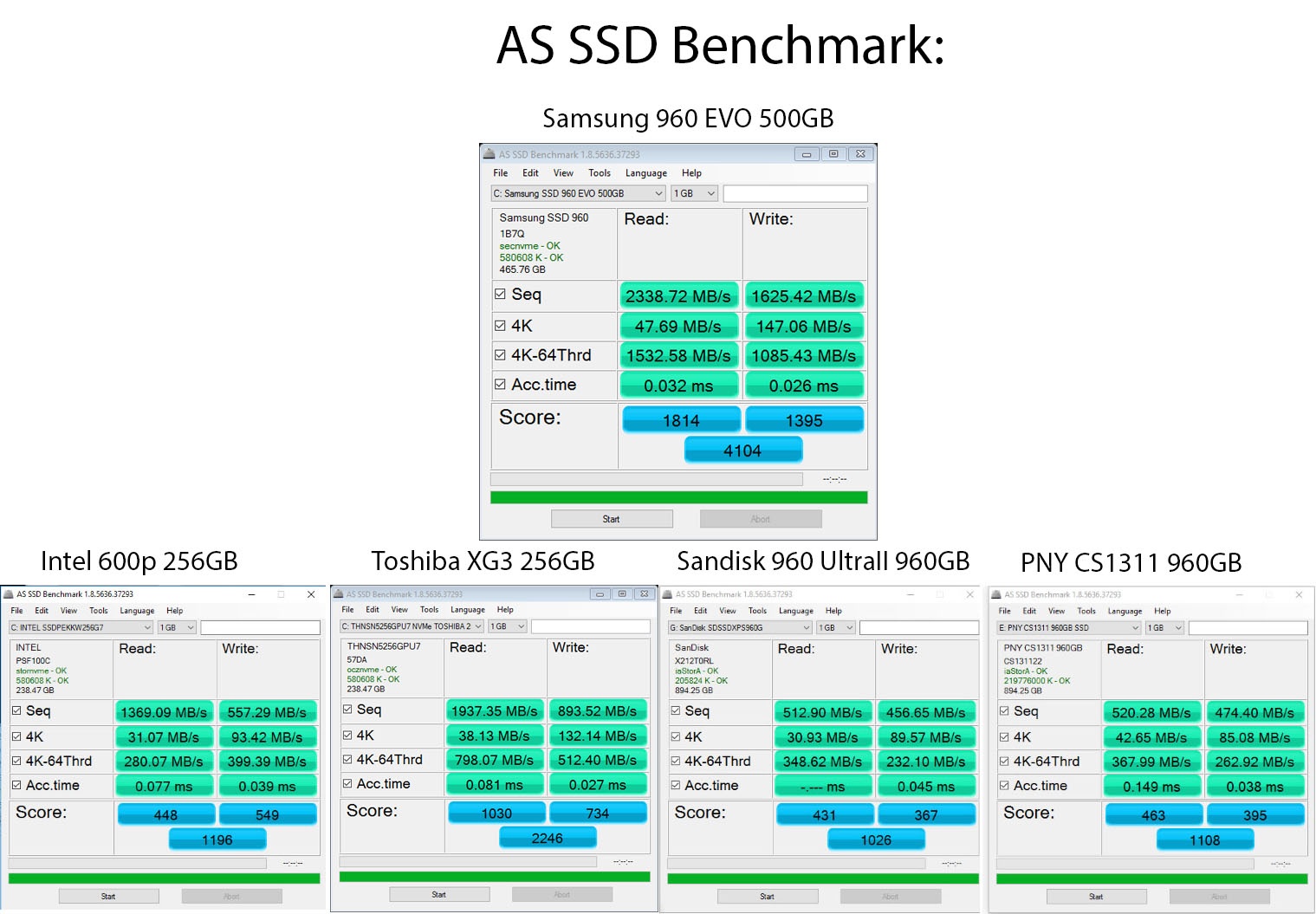Uncheck Seq test in the Samsung window

pos(500,295)
